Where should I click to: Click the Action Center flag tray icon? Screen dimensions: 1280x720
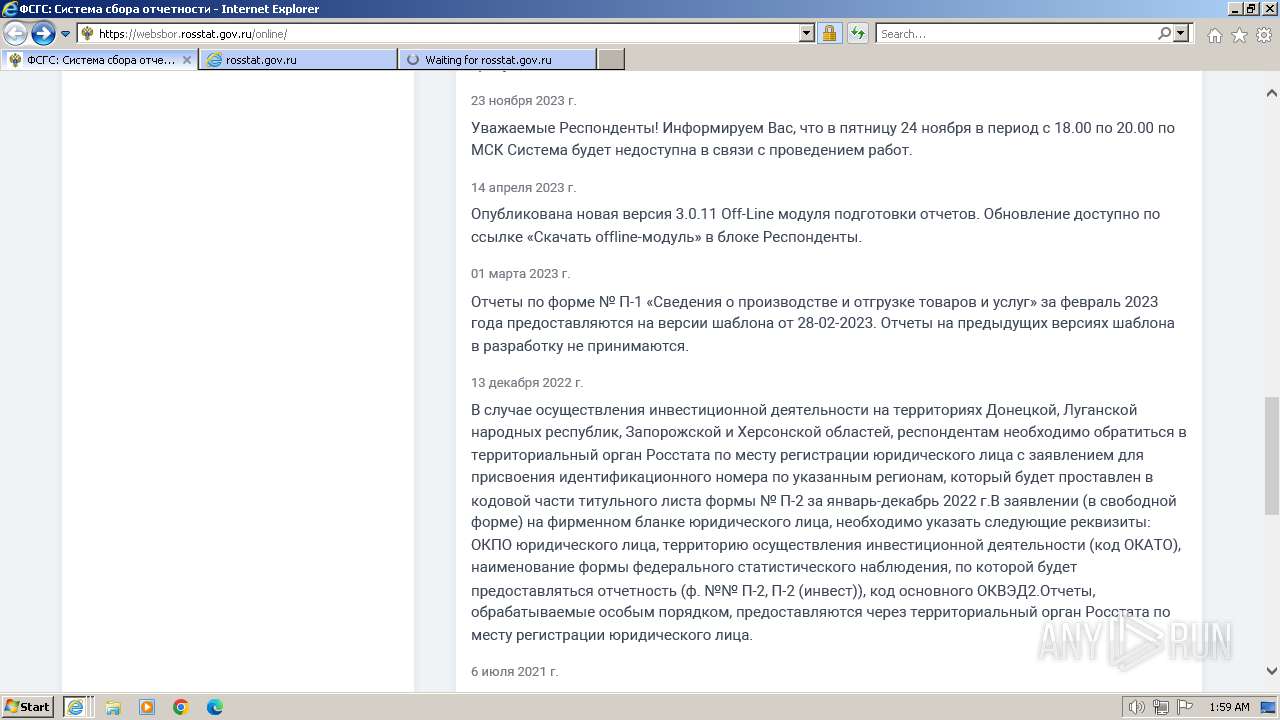[x=1183, y=707]
